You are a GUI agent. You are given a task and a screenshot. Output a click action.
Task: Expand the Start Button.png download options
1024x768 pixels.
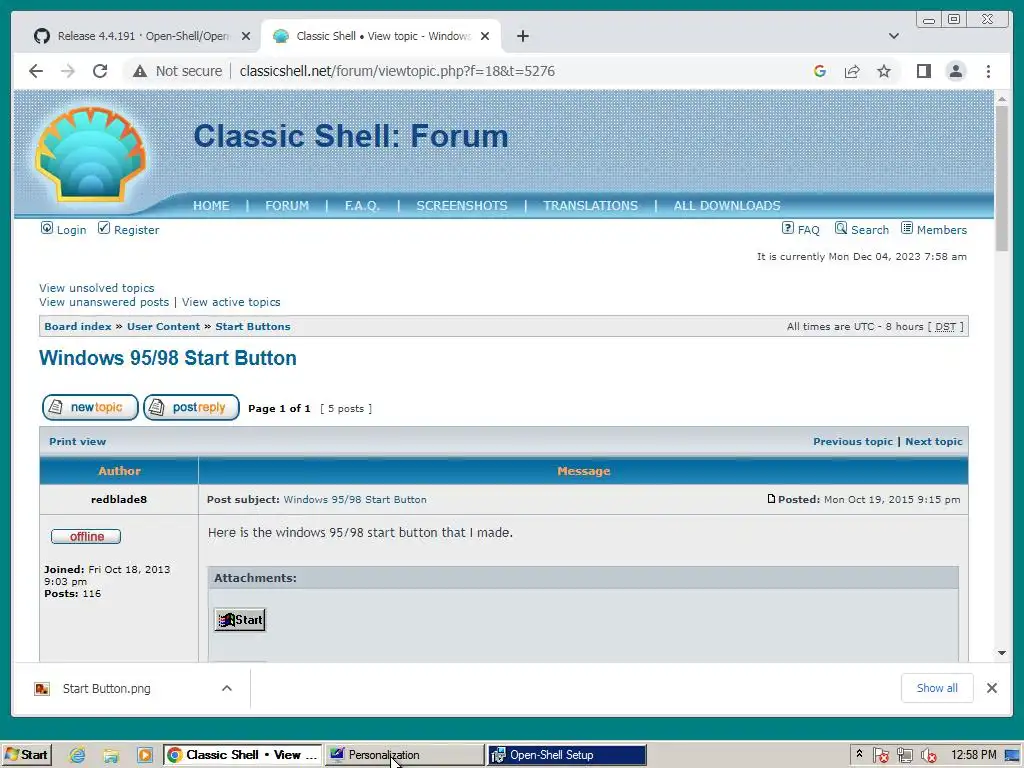[x=227, y=688]
